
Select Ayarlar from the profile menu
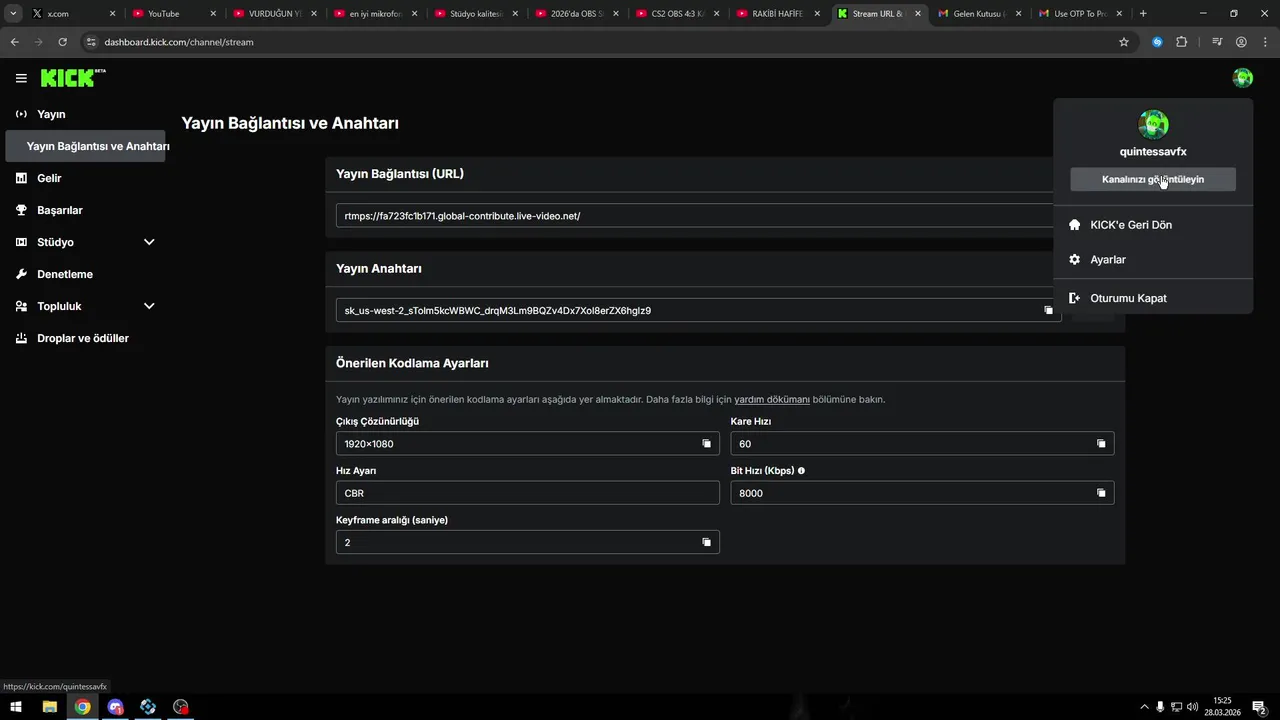click(1108, 260)
